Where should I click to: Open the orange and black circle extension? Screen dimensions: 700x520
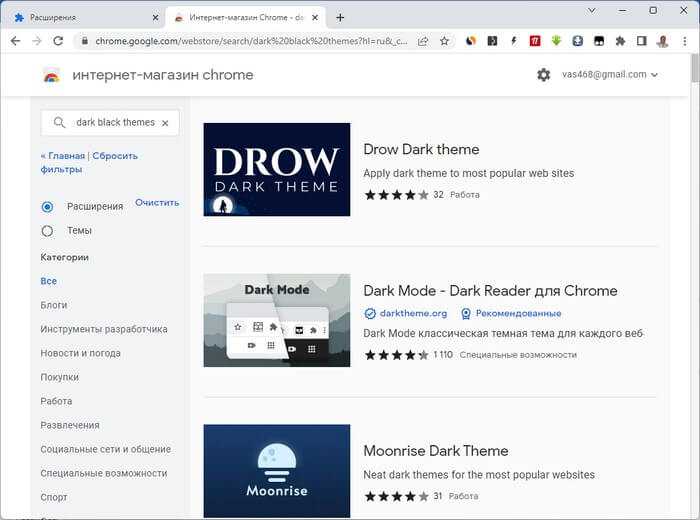click(x=471, y=41)
